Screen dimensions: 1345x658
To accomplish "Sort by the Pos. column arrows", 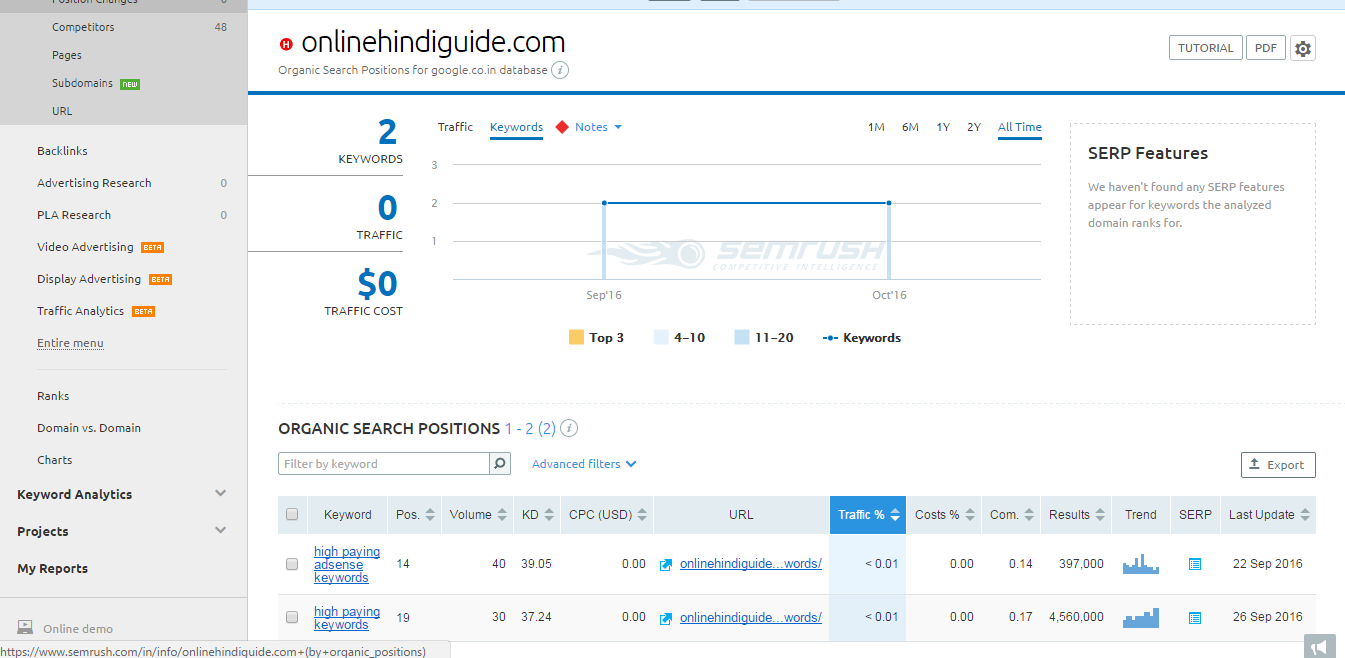I will point(430,515).
